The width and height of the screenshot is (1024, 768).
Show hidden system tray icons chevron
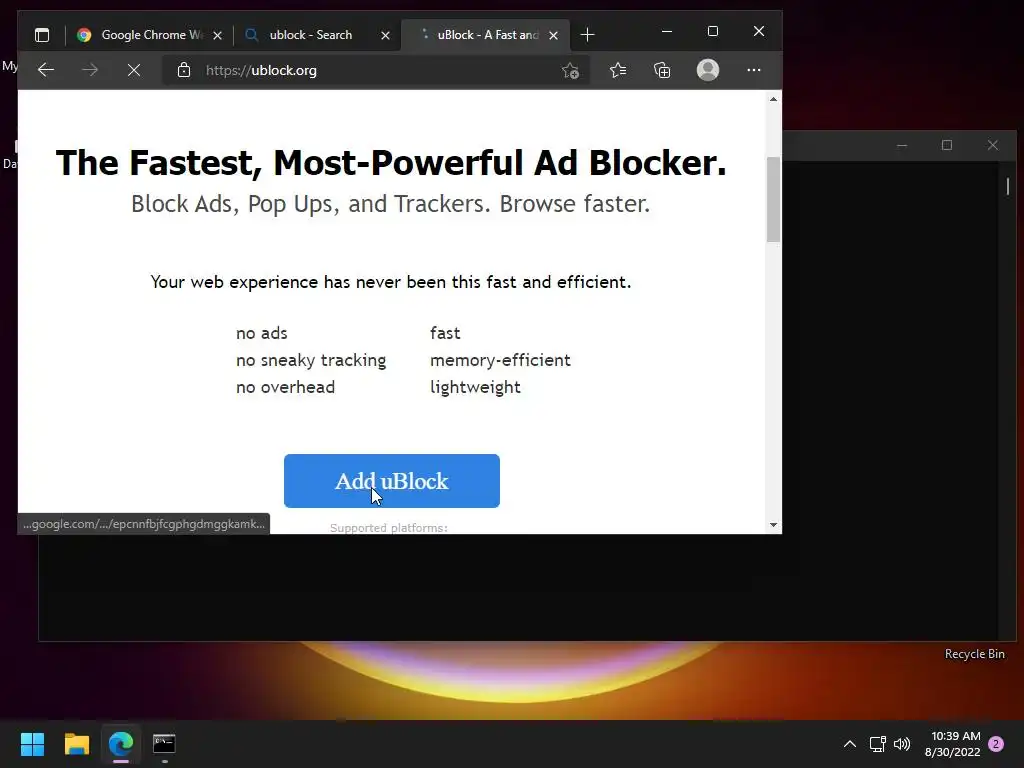pyautogui.click(x=850, y=744)
